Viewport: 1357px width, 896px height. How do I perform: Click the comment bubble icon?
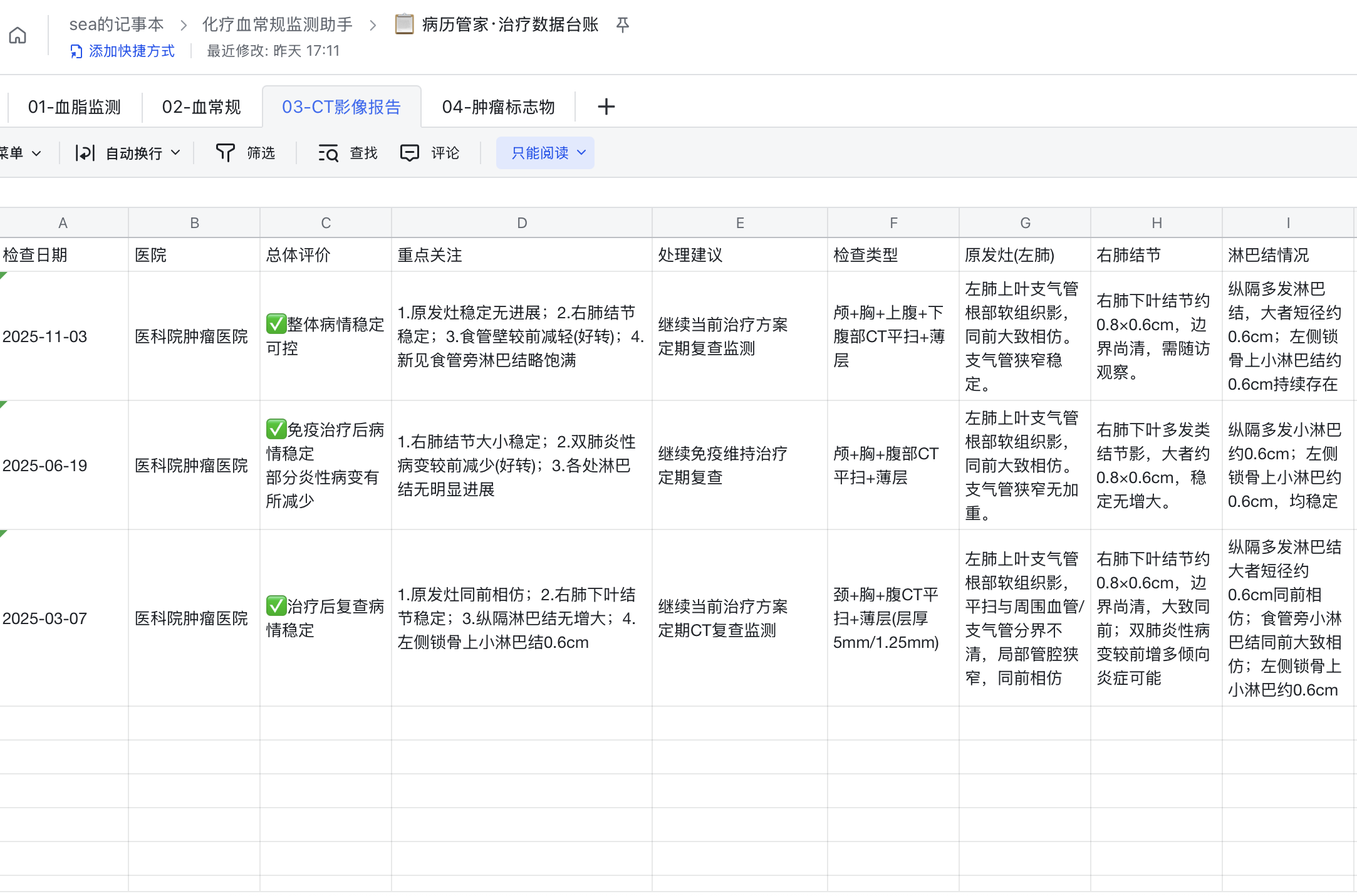click(x=410, y=153)
